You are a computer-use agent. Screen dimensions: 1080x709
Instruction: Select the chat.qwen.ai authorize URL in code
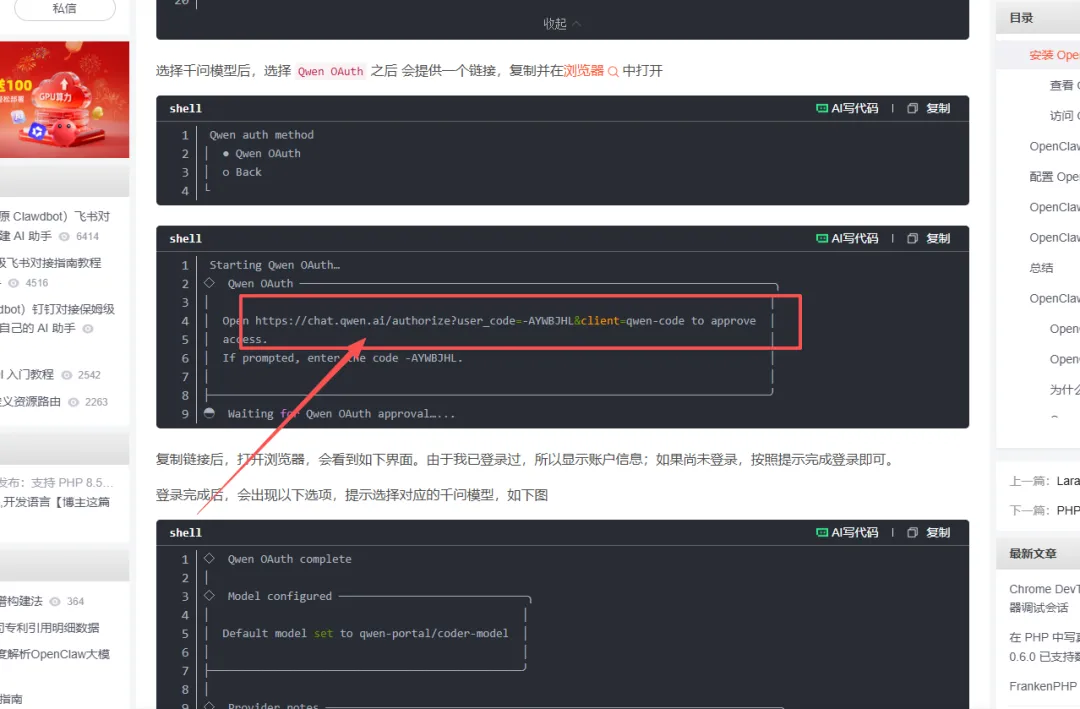470,321
